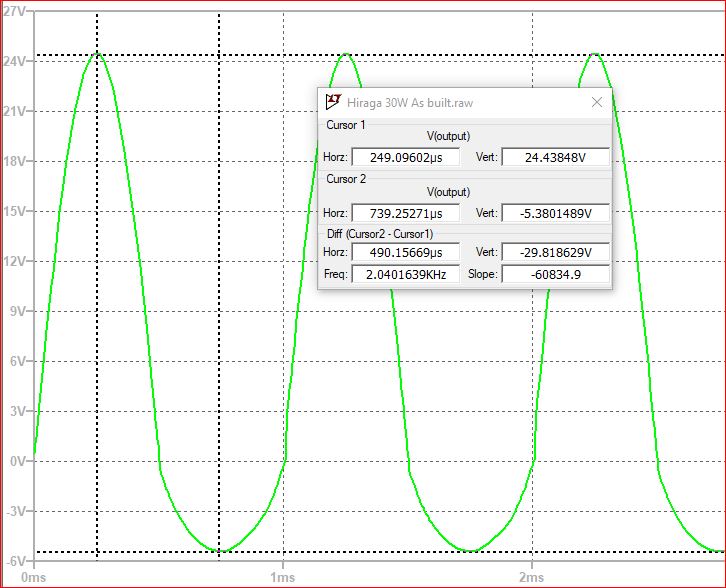Click the 21V vertical axis label
The width and height of the screenshot is (726, 588).
pos(14,111)
